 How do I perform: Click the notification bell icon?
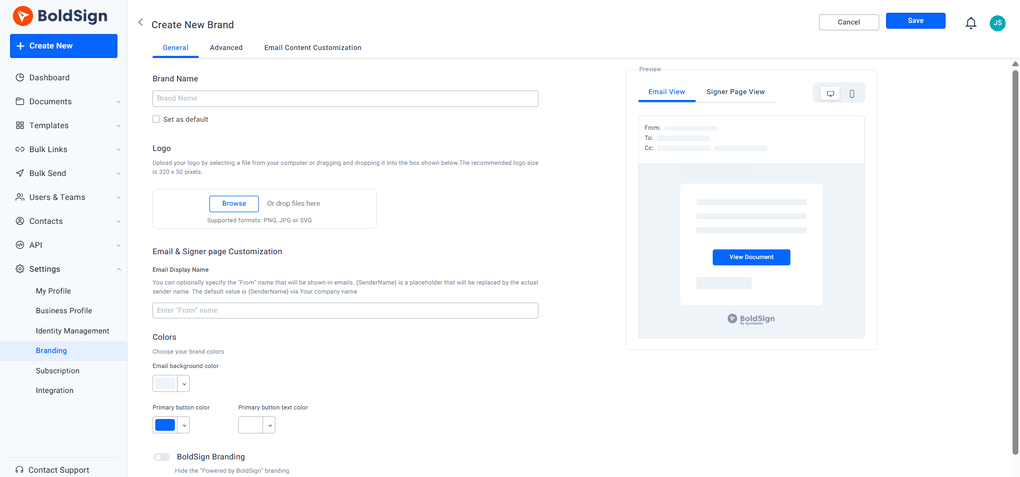coord(970,23)
